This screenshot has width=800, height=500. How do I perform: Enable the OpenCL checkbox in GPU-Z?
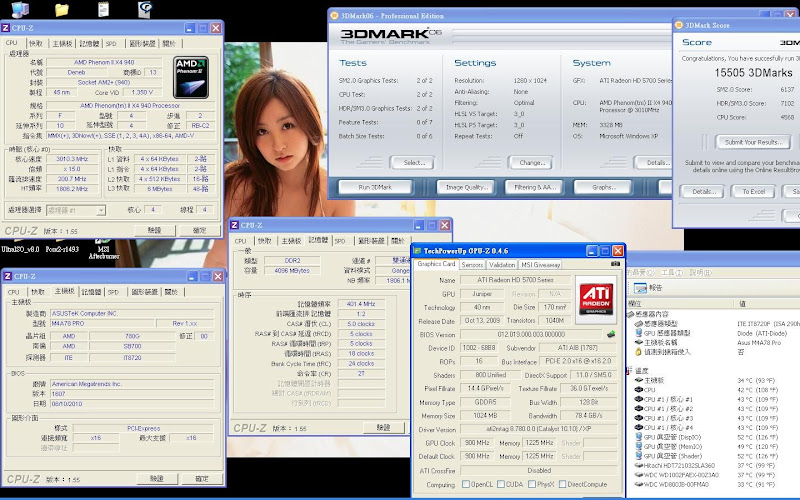click(465, 484)
